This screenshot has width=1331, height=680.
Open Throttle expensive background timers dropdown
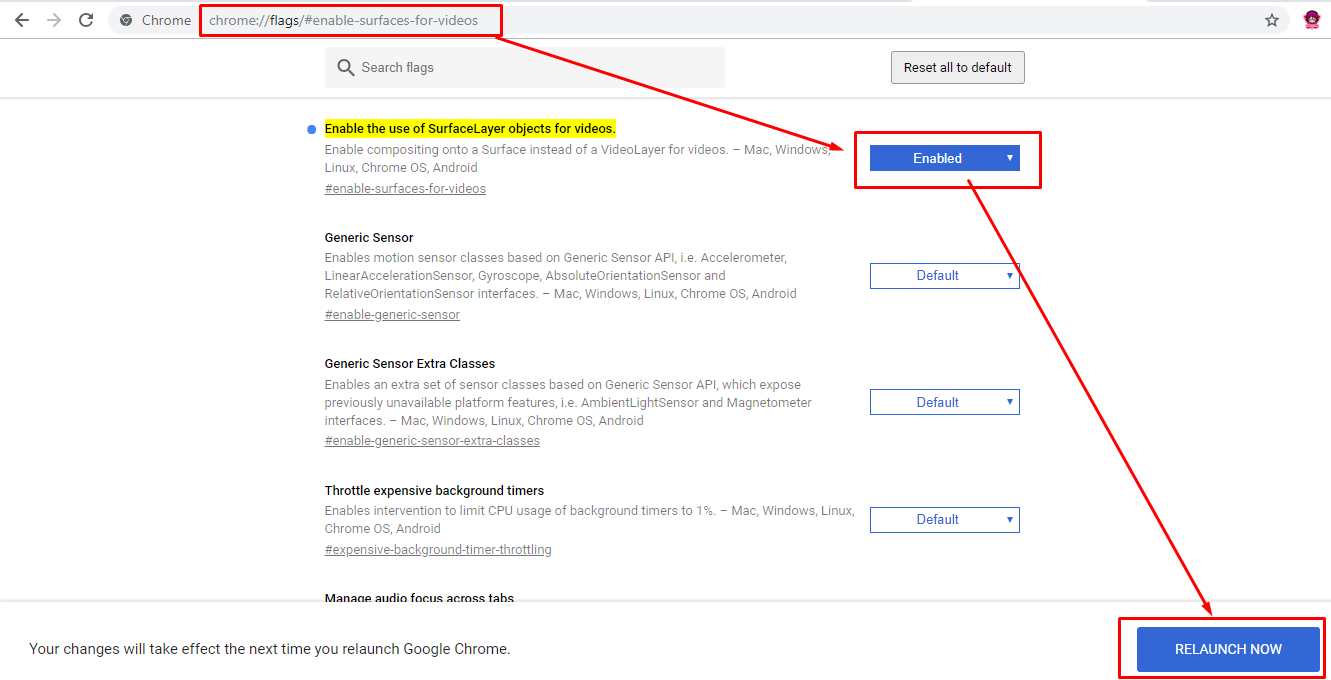pyautogui.click(x=944, y=520)
